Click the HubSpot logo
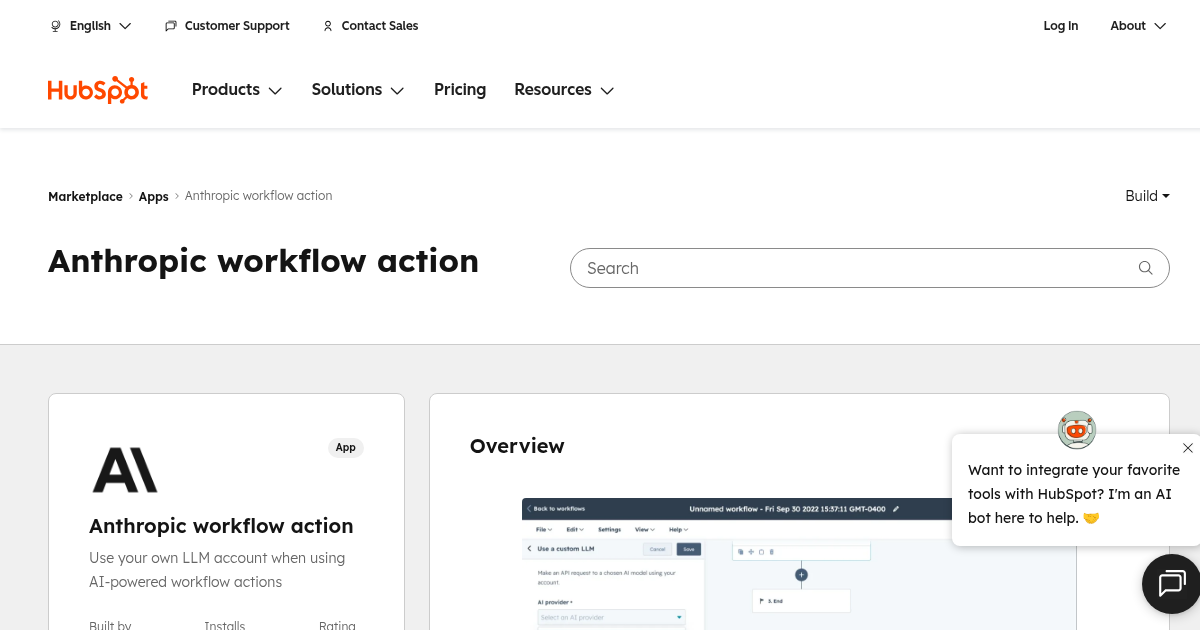Image resolution: width=1200 pixels, height=630 pixels. (98, 90)
